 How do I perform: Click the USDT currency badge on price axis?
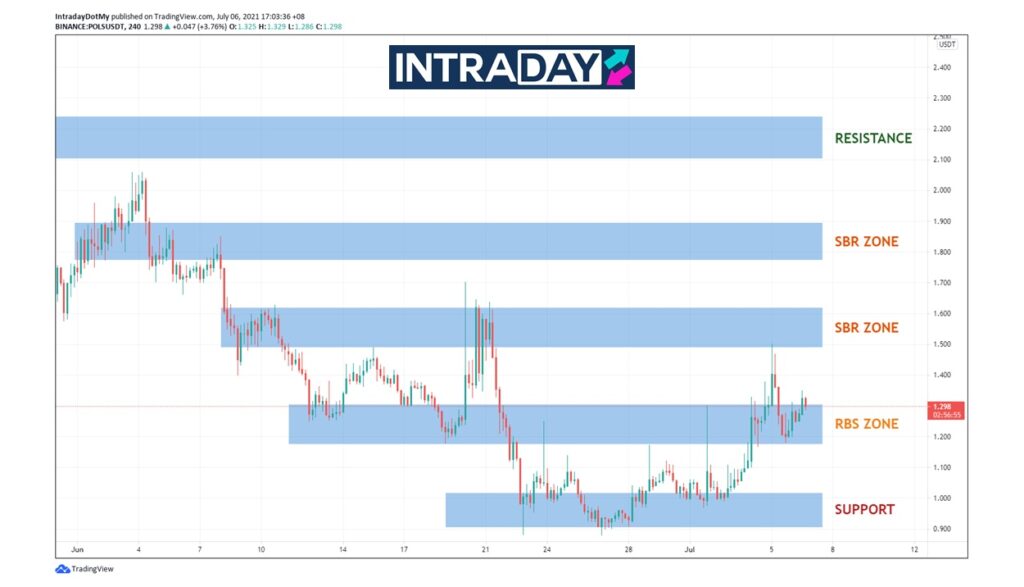click(x=946, y=44)
